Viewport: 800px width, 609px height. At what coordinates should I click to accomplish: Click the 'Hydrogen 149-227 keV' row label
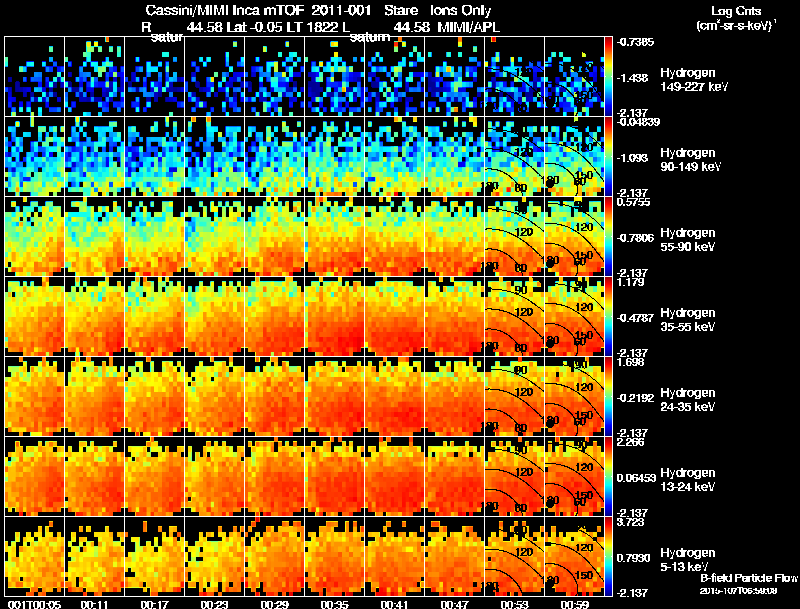[x=693, y=80]
